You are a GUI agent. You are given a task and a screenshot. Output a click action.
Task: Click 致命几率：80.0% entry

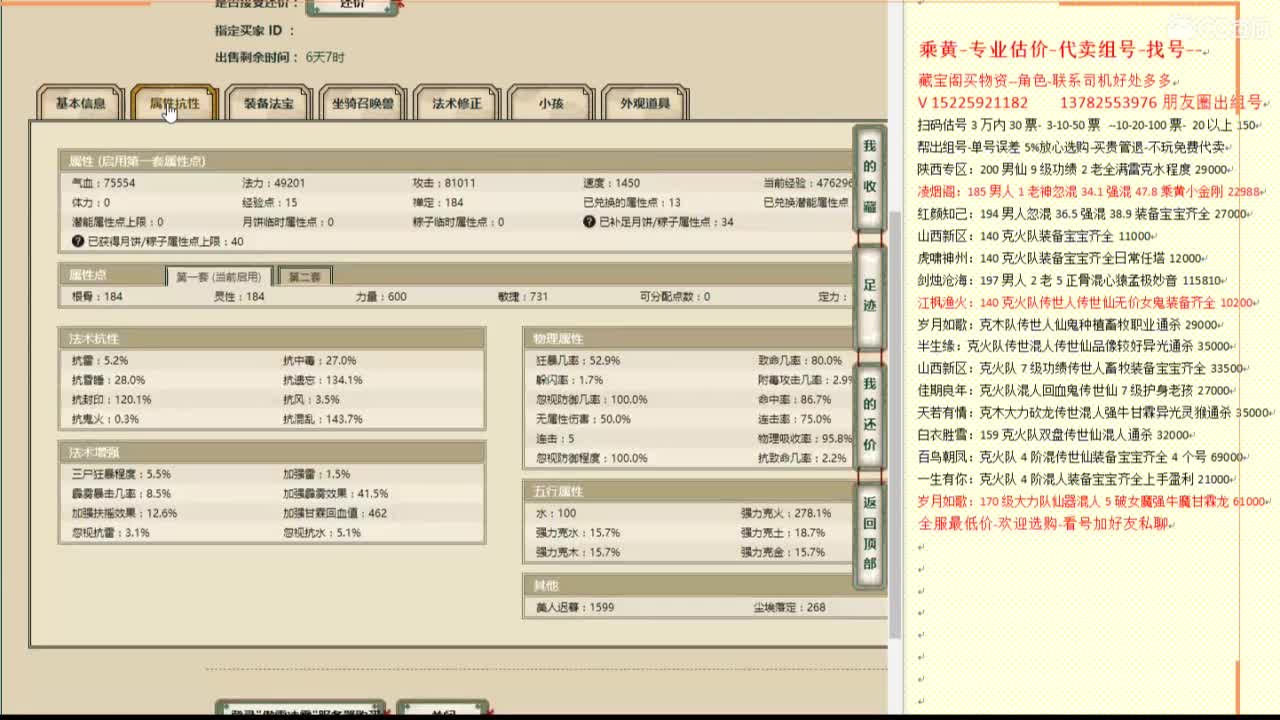[800, 361]
